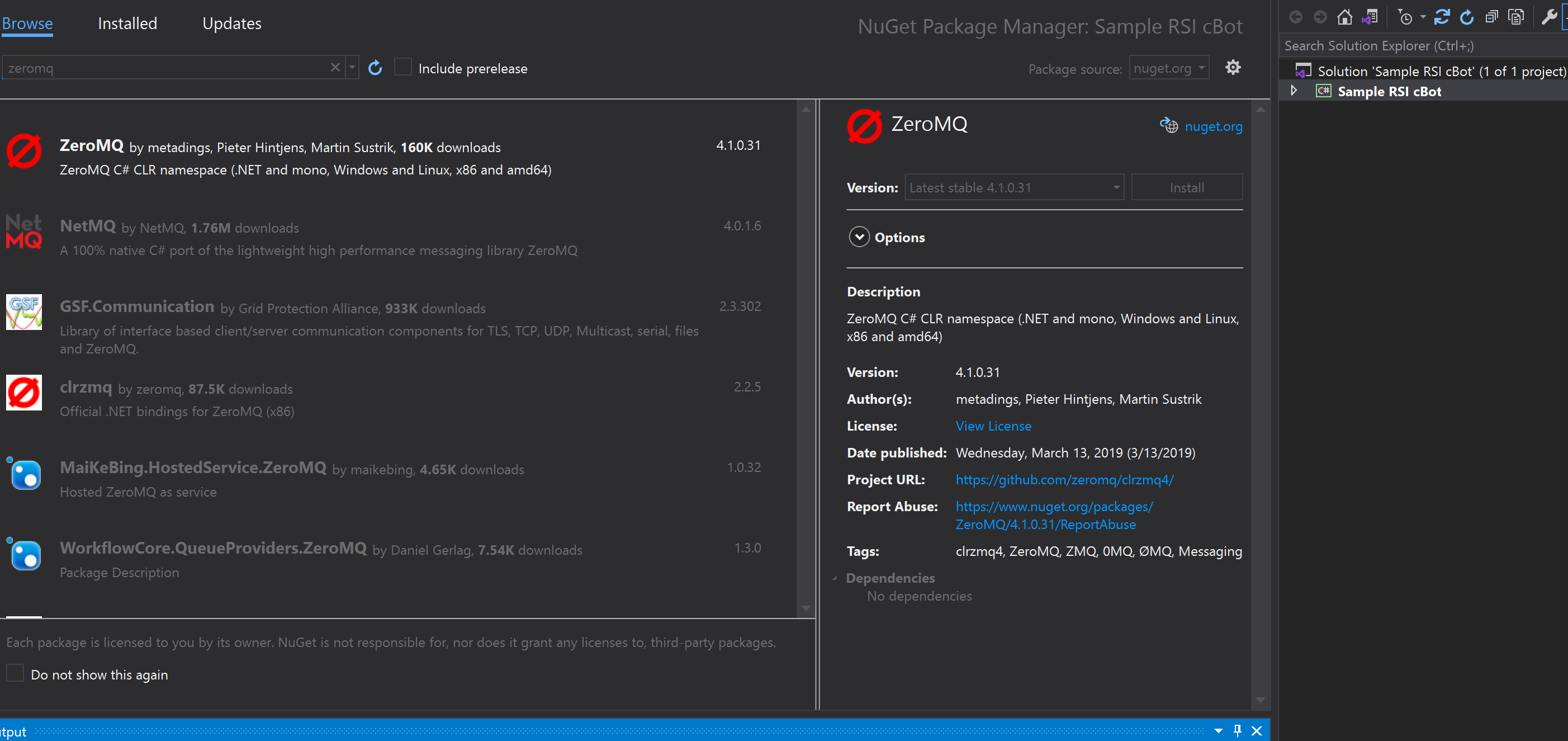The height and width of the screenshot is (741, 1568).
Task: Expand the Options section
Action: coord(859,237)
